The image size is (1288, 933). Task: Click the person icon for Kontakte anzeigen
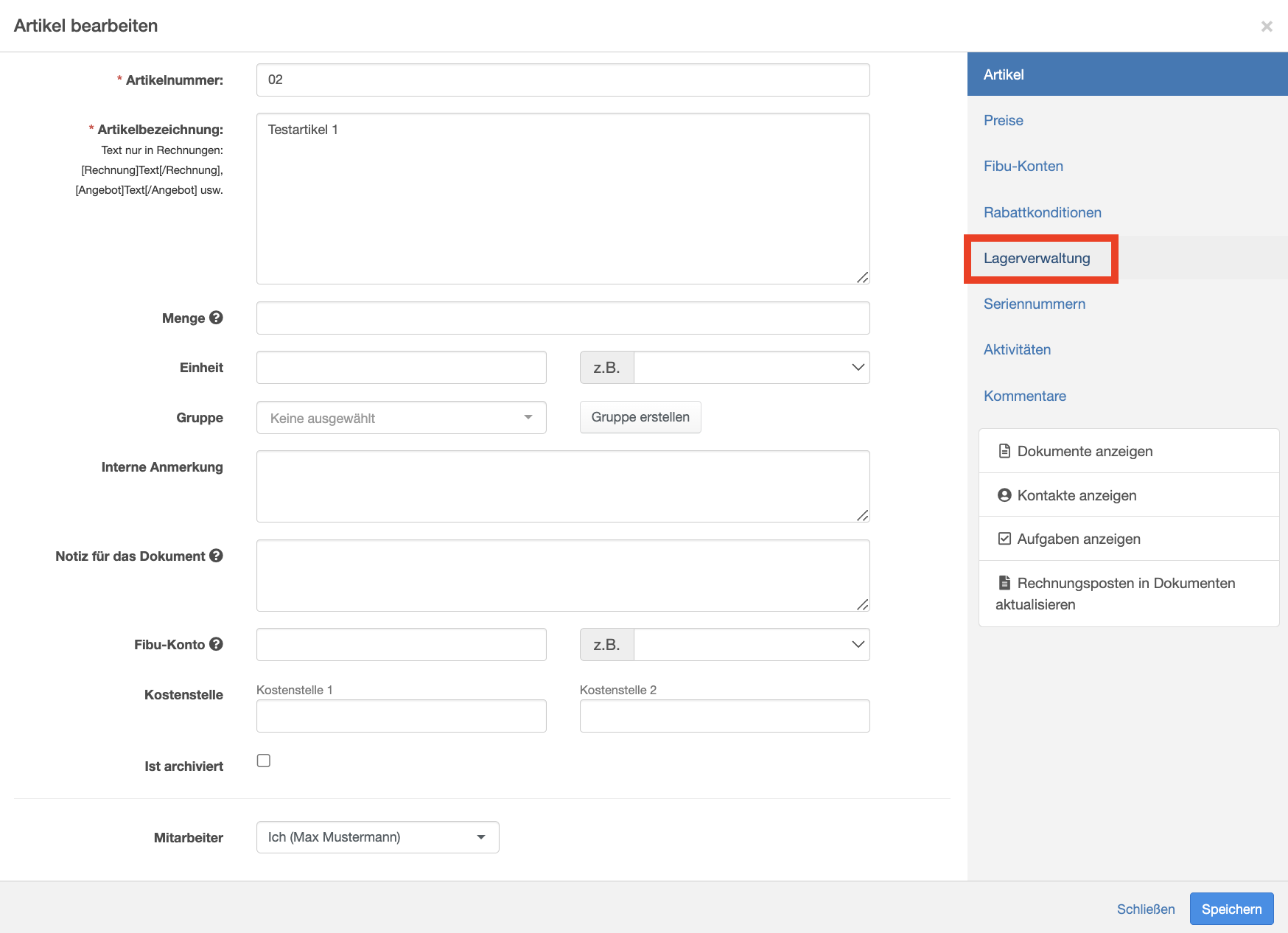click(x=1004, y=495)
